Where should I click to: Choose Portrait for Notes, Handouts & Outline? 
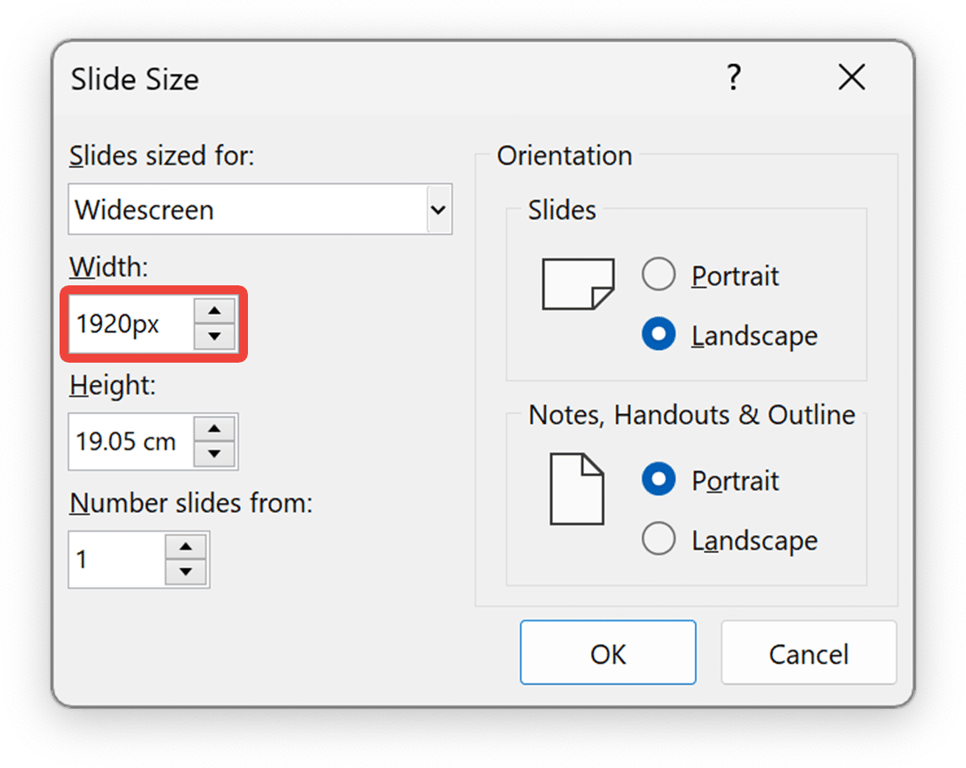tap(659, 480)
